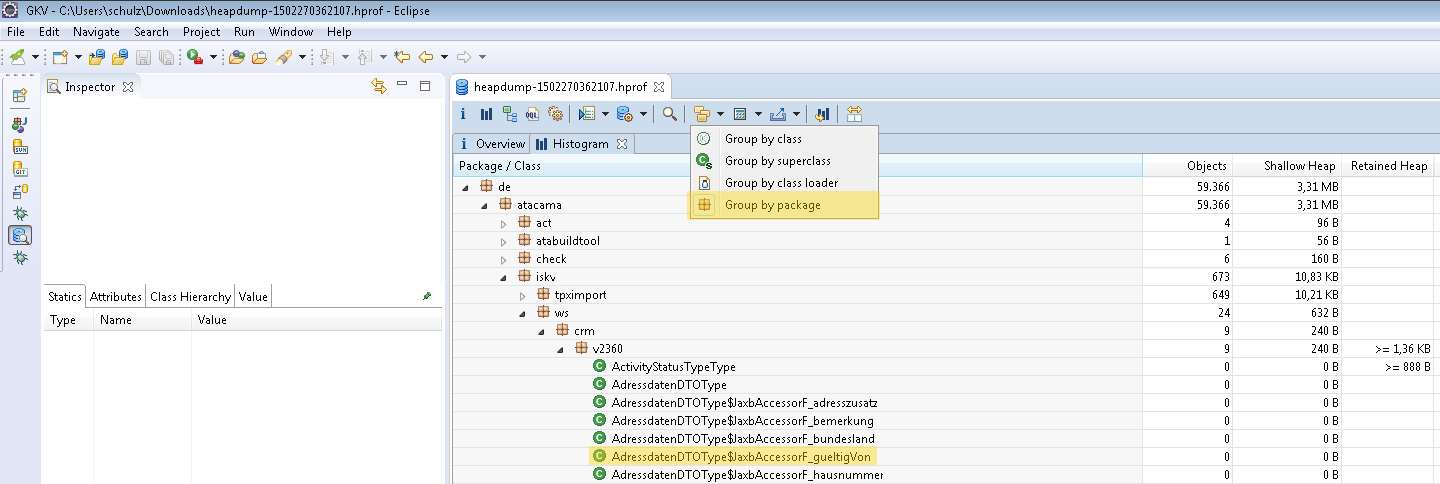The width and height of the screenshot is (1440, 484).
Task: Sort by the Shallow Heap column header
Action: tap(1287, 166)
